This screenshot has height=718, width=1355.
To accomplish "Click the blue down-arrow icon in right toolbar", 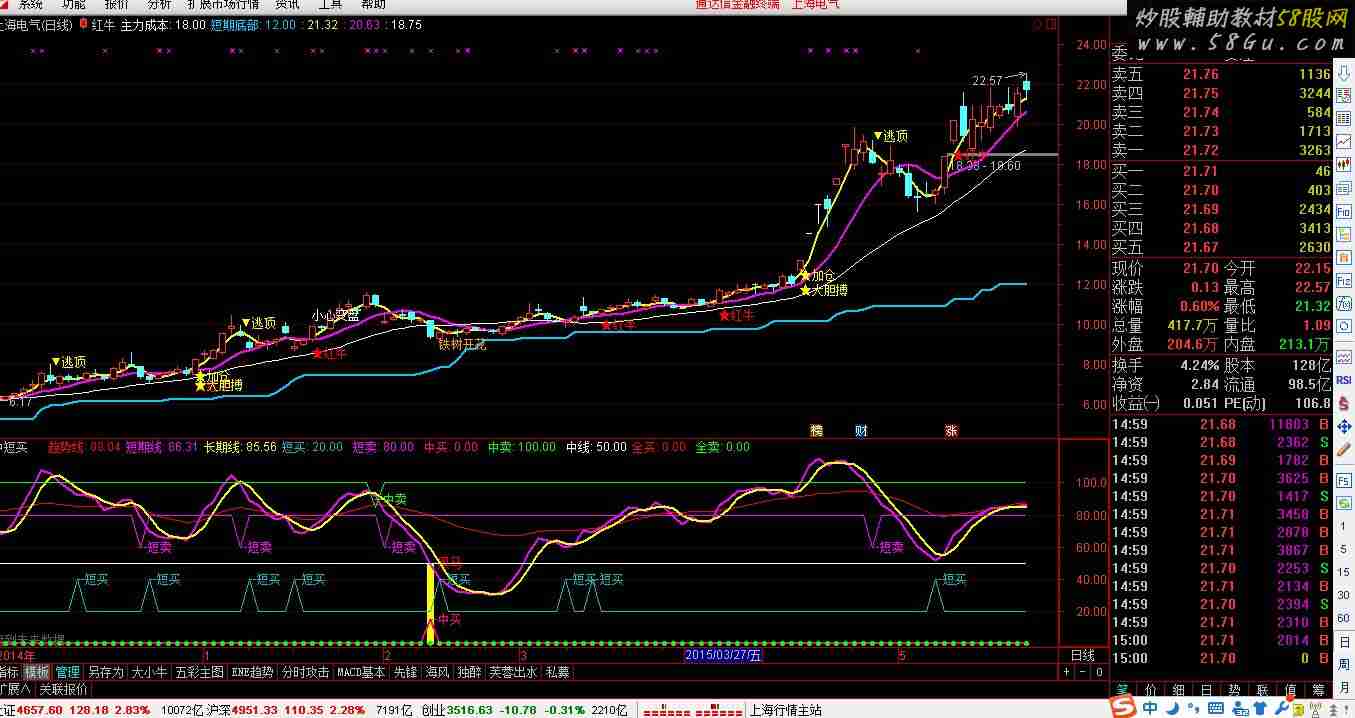I will (x=1343, y=72).
